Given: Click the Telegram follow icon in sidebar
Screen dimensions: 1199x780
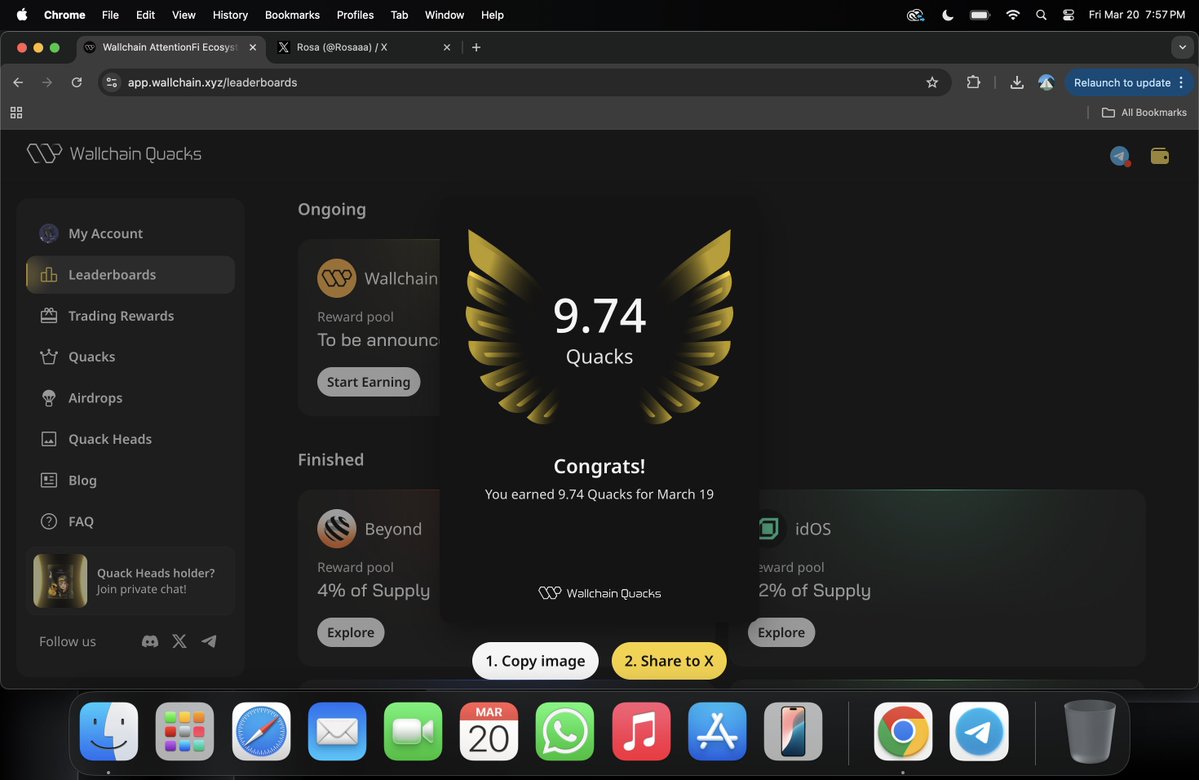Looking at the screenshot, I should [x=209, y=642].
